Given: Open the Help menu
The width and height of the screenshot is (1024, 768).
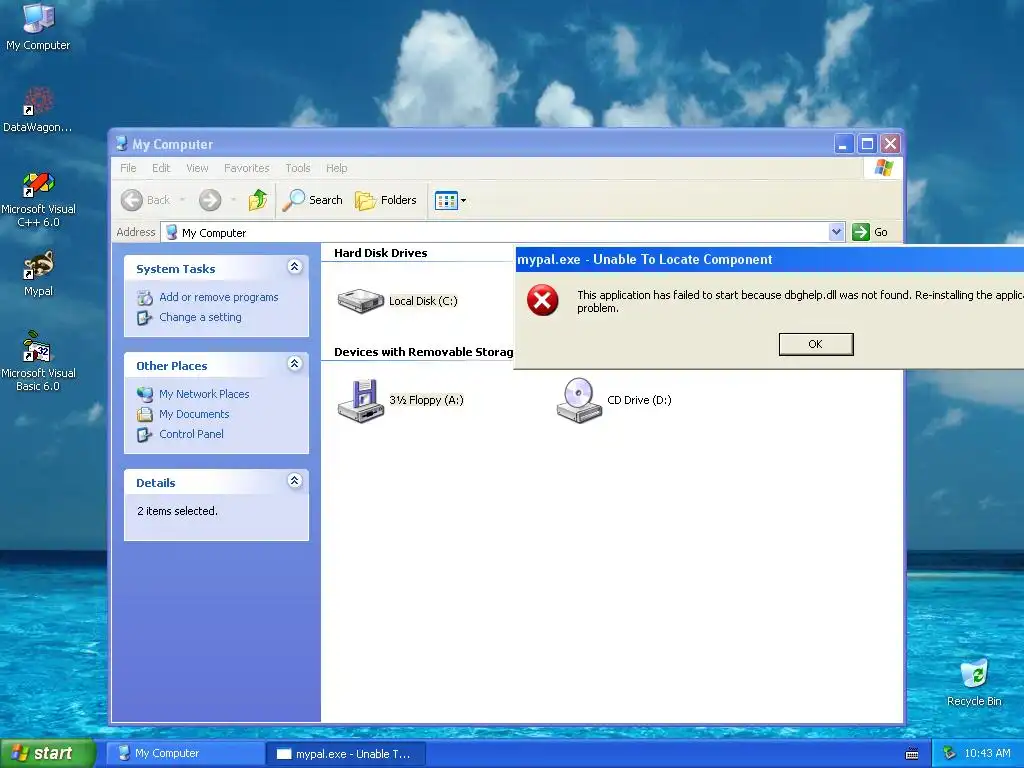Looking at the screenshot, I should [336, 168].
